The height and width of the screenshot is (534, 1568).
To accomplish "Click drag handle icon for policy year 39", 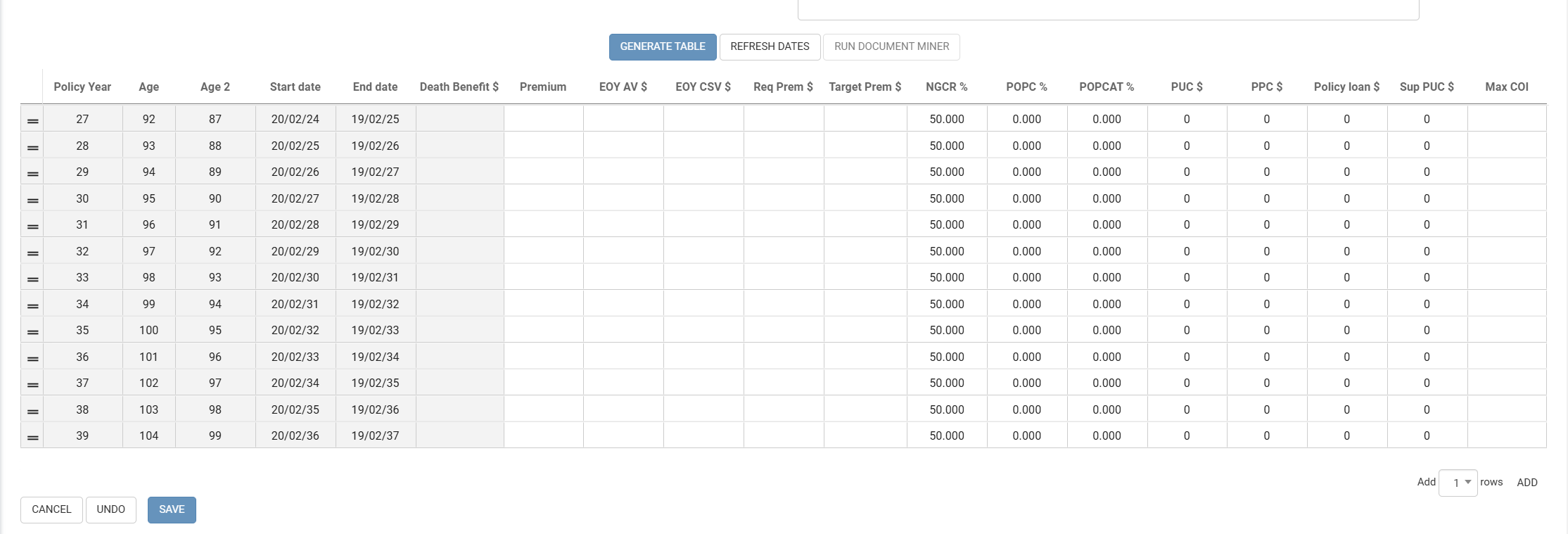I will [32, 438].
